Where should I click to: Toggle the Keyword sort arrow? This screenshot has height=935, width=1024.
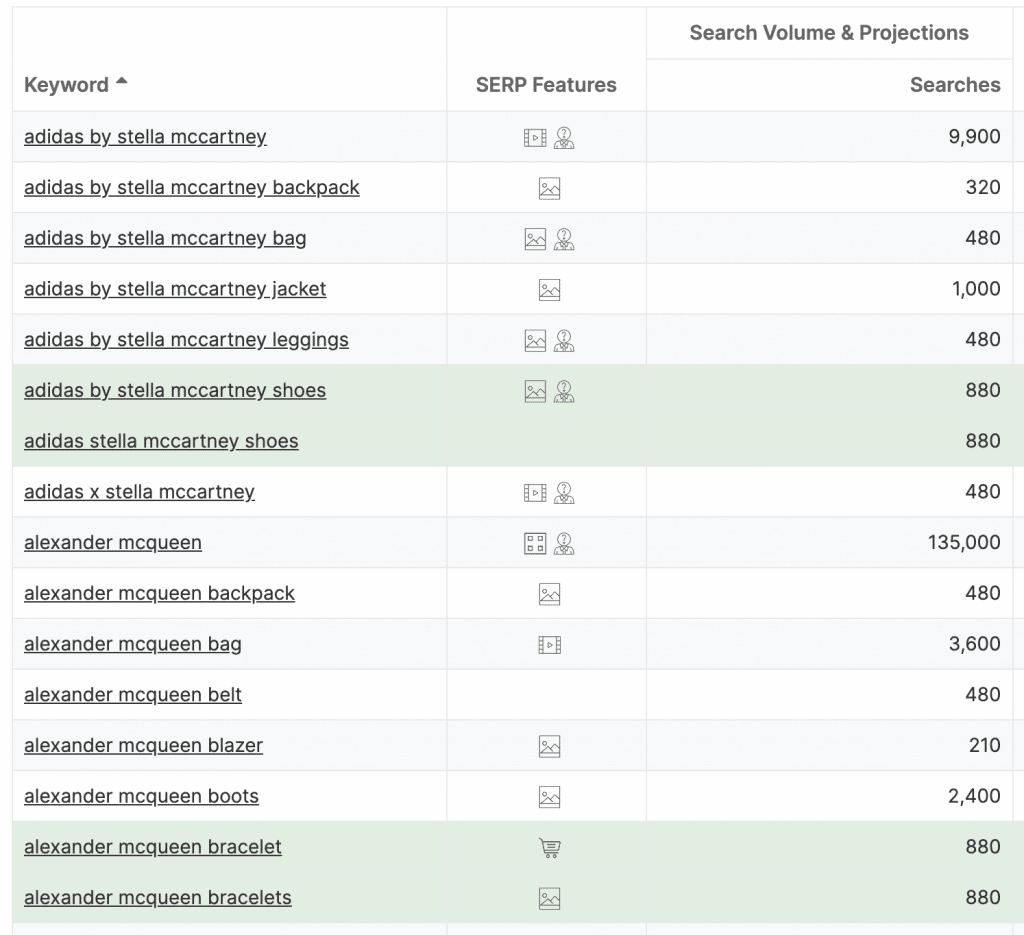click(121, 82)
